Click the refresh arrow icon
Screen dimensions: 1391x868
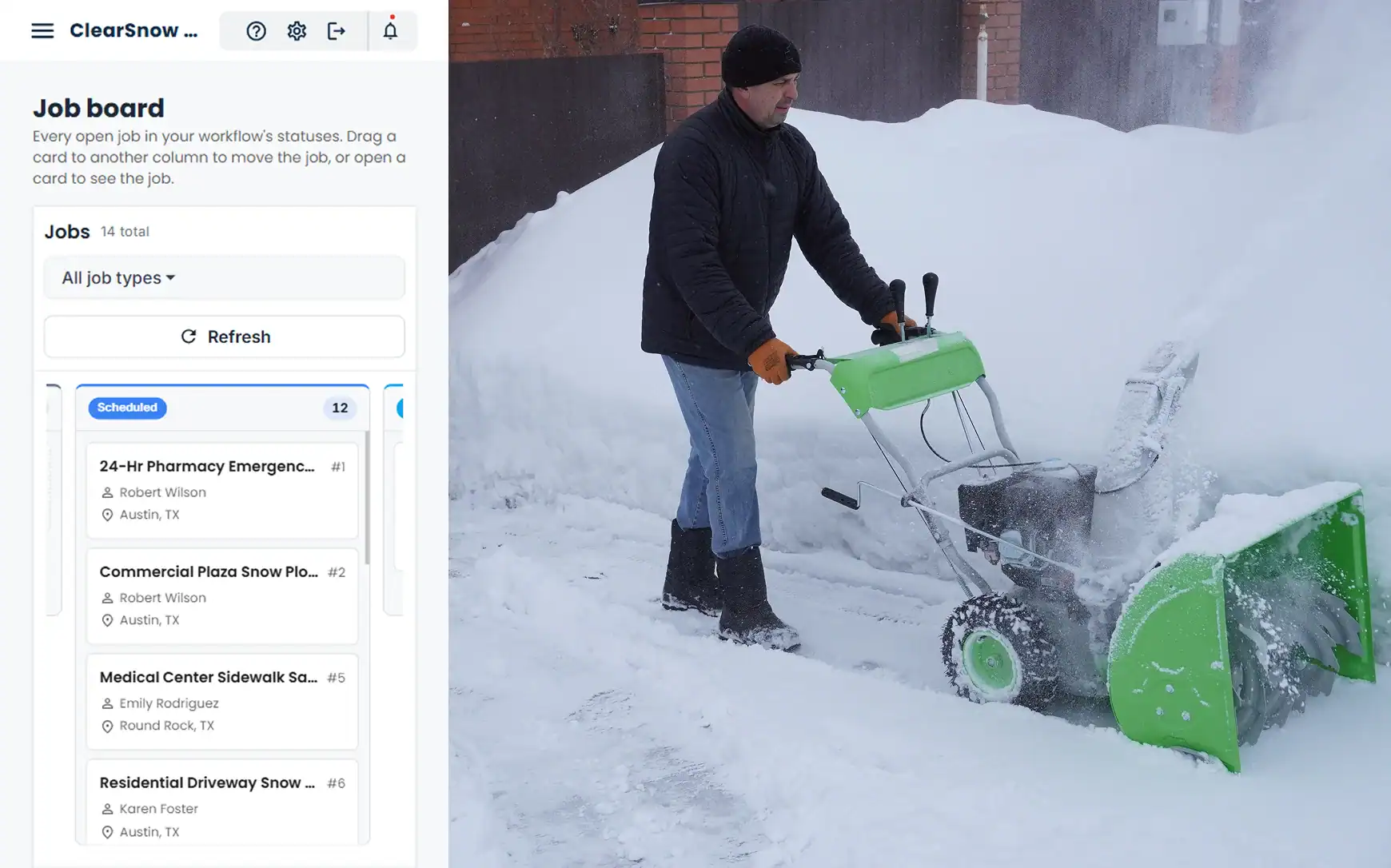pos(189,336)
